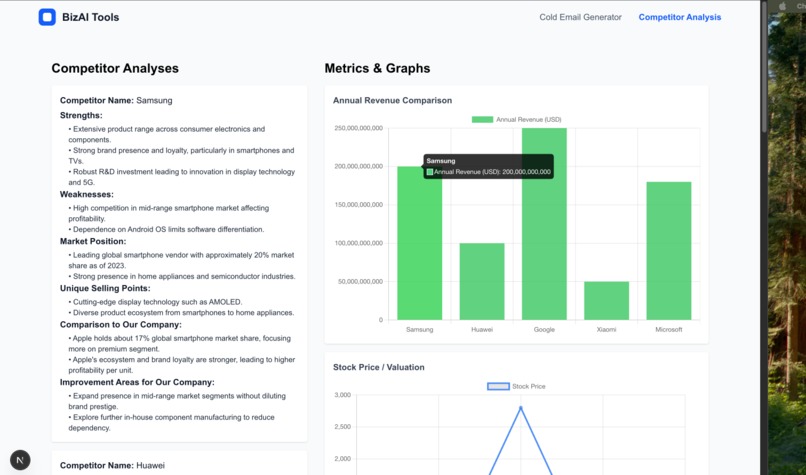This screenshot has width=806, height=475.
Task: Click the Xiaomi revenue bar
Action: tap(606, 300)
